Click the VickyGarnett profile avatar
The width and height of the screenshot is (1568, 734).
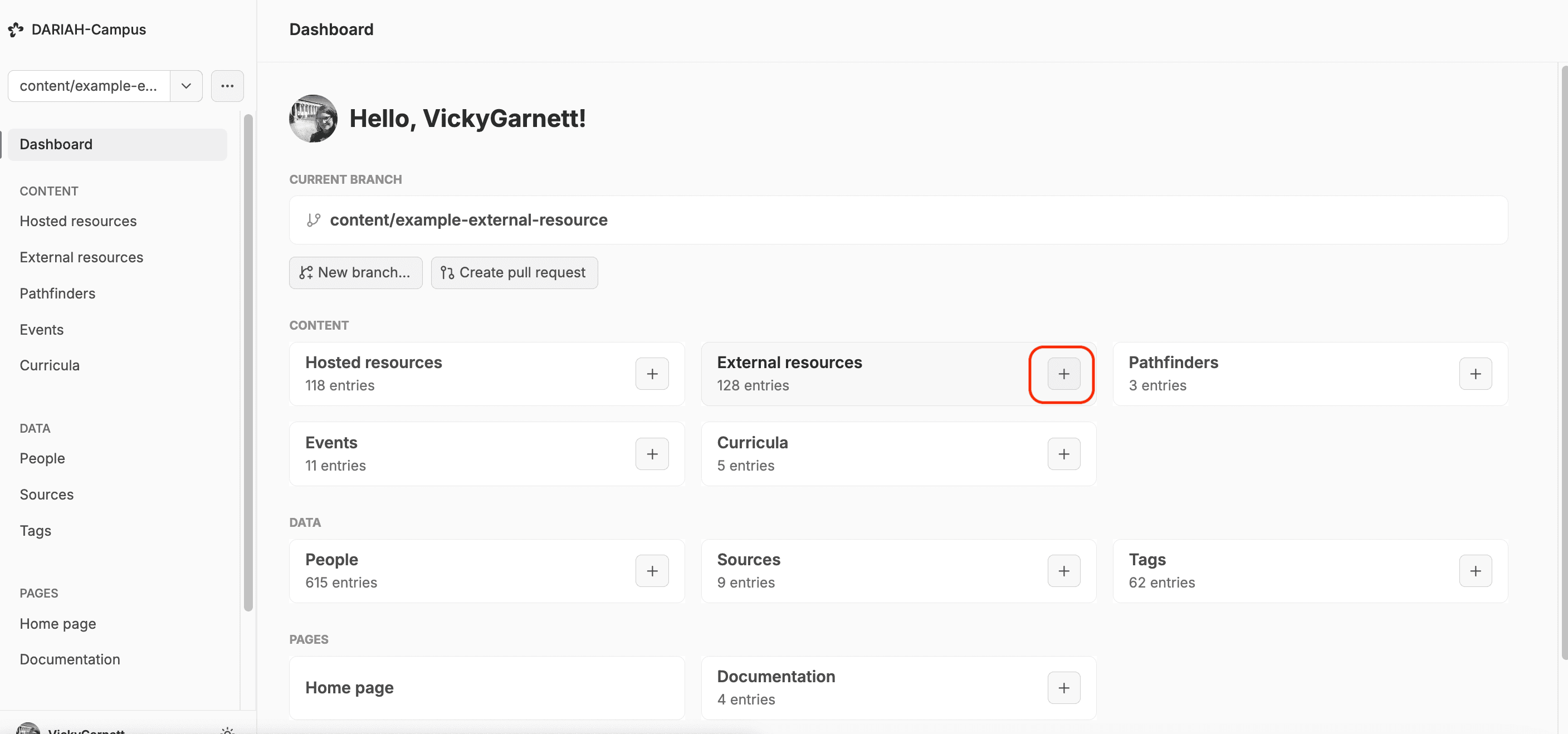(313, 118)
